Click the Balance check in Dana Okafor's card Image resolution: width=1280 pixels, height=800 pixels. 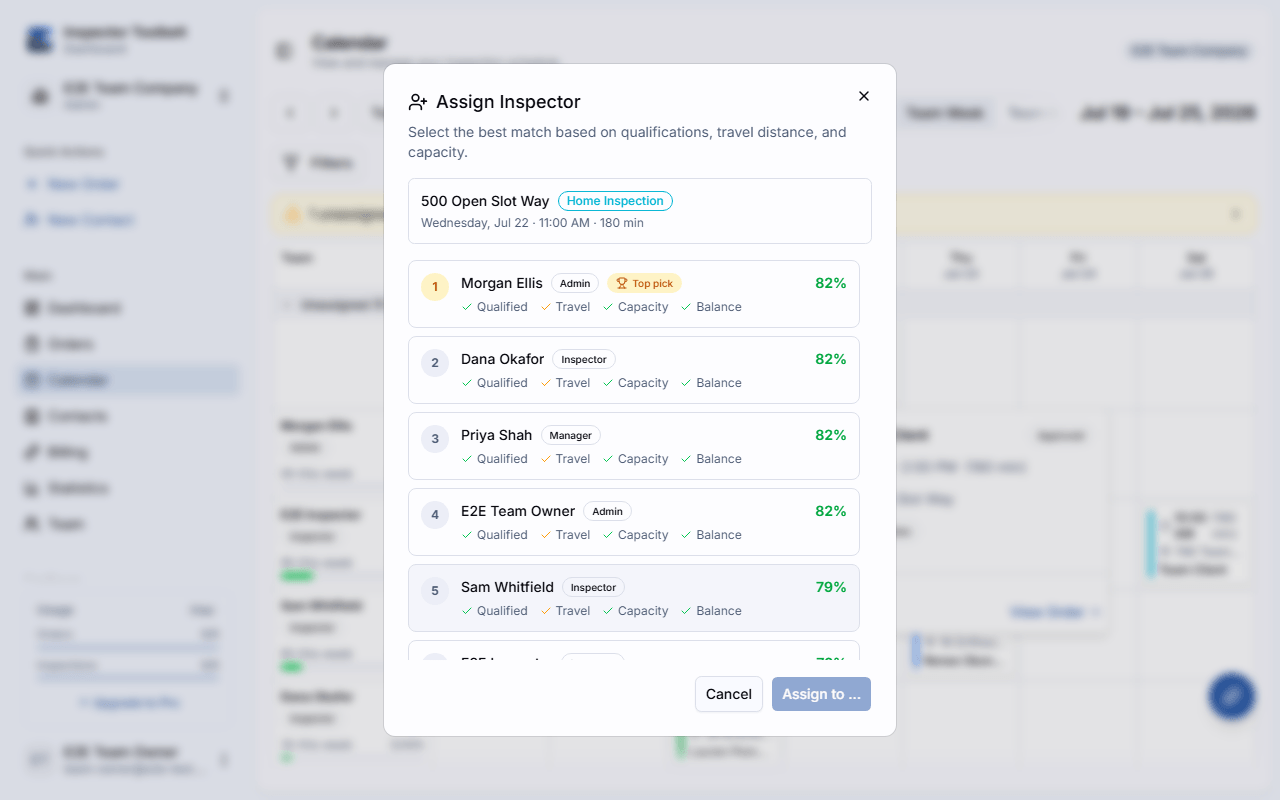[x=712, y=383]
